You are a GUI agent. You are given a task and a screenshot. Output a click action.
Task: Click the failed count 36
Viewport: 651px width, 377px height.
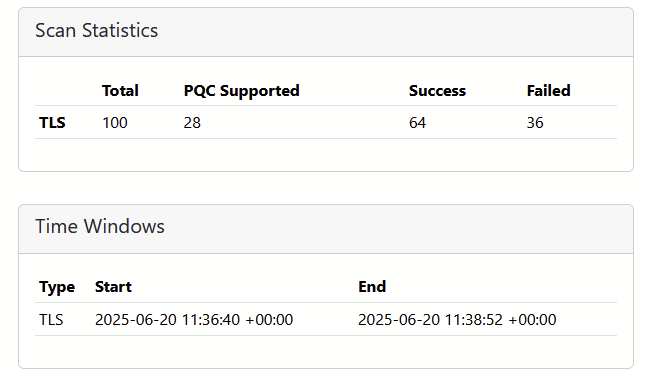pyautogui.click(x=535, y=122)
